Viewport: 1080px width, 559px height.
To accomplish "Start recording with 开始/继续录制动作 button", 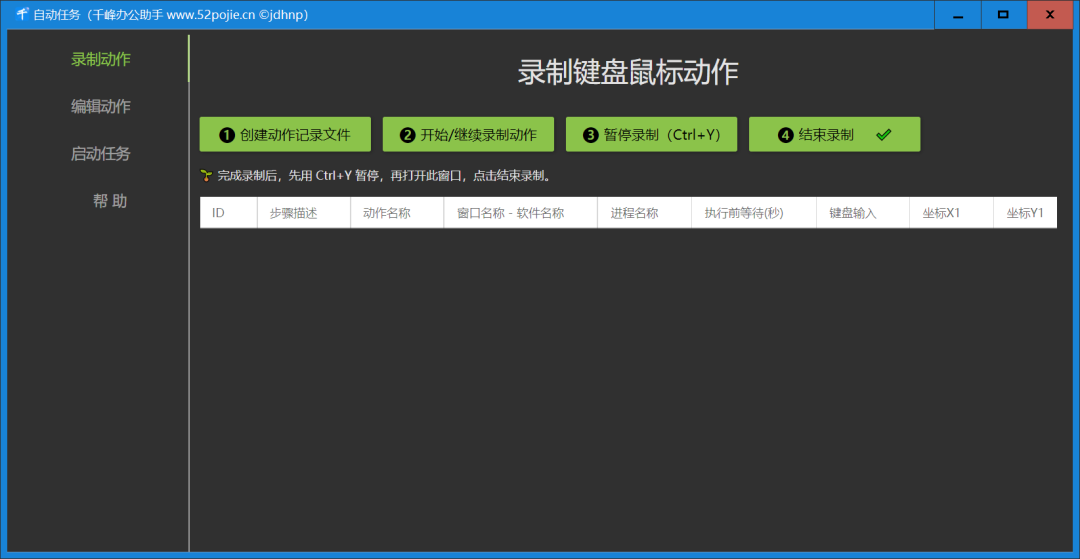I will click(468, 134).
